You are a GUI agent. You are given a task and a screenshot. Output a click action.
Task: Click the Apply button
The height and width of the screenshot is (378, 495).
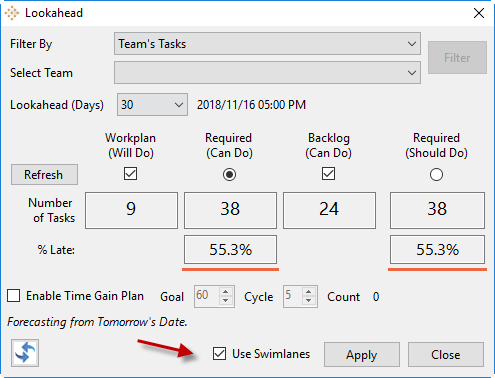pyautogui.click(x=362, y=354)
